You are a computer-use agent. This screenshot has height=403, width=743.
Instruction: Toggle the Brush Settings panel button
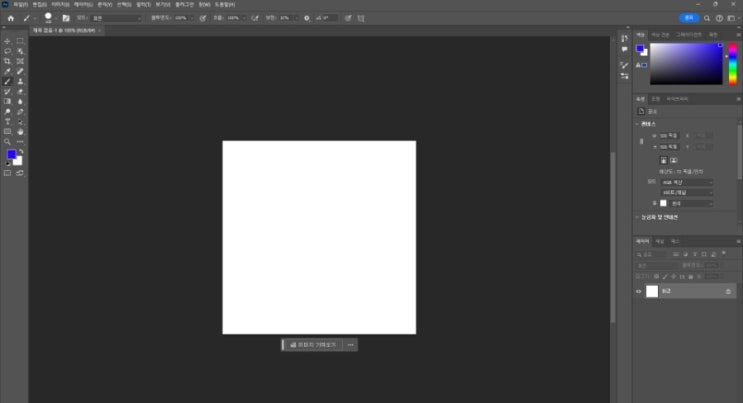pyautogui.click(x=66, y=18)
